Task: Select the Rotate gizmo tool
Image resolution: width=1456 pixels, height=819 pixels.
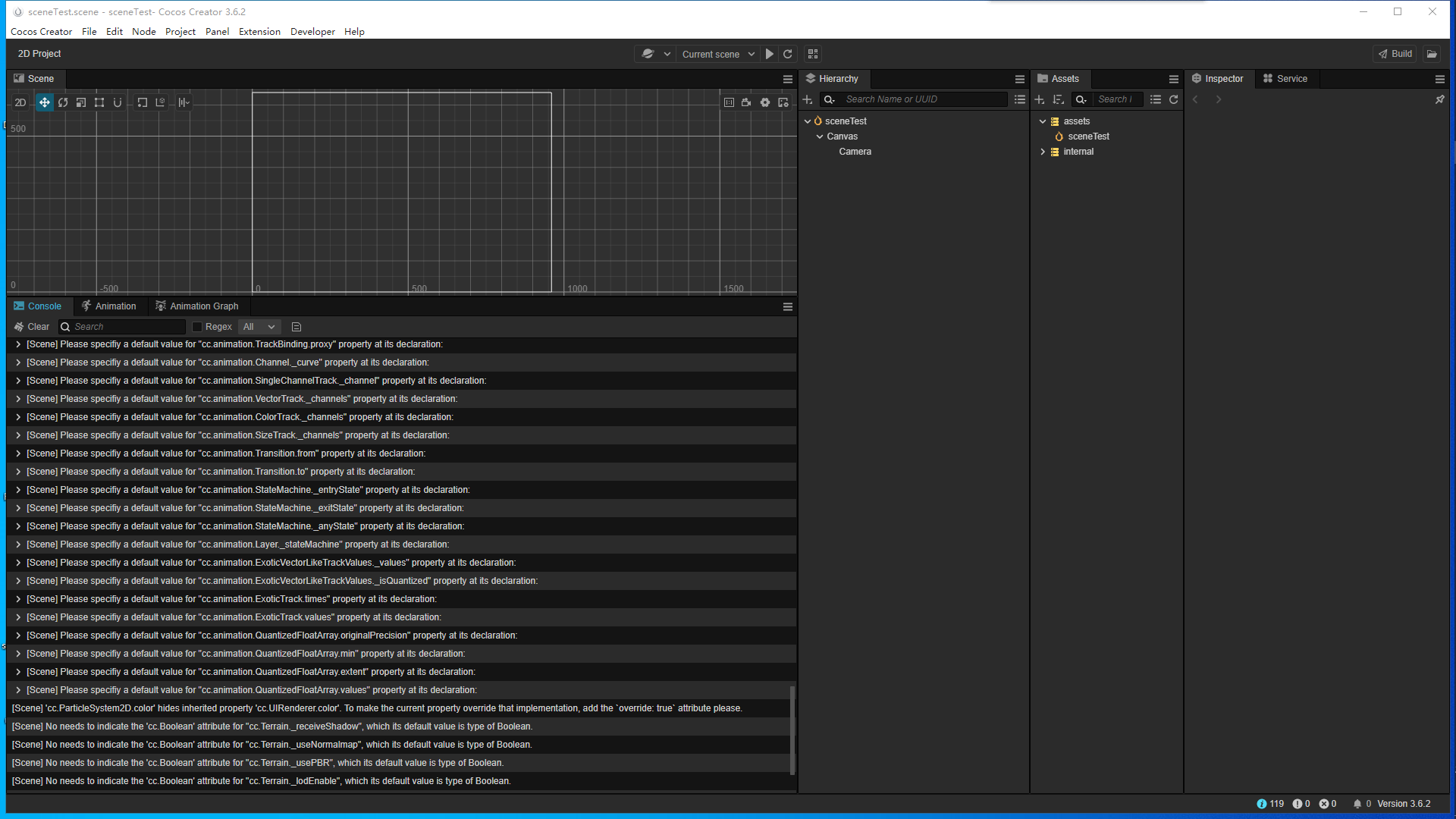Action: click(x=63, y=102)
